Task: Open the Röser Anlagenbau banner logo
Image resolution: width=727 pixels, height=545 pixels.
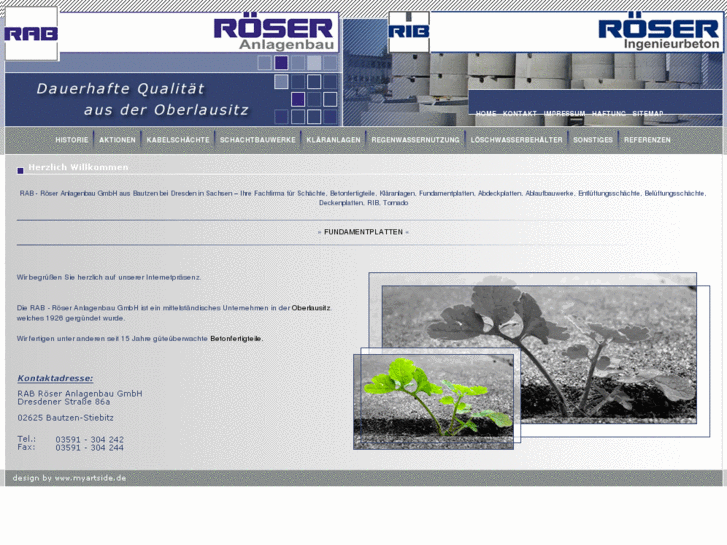Action: 274,34
